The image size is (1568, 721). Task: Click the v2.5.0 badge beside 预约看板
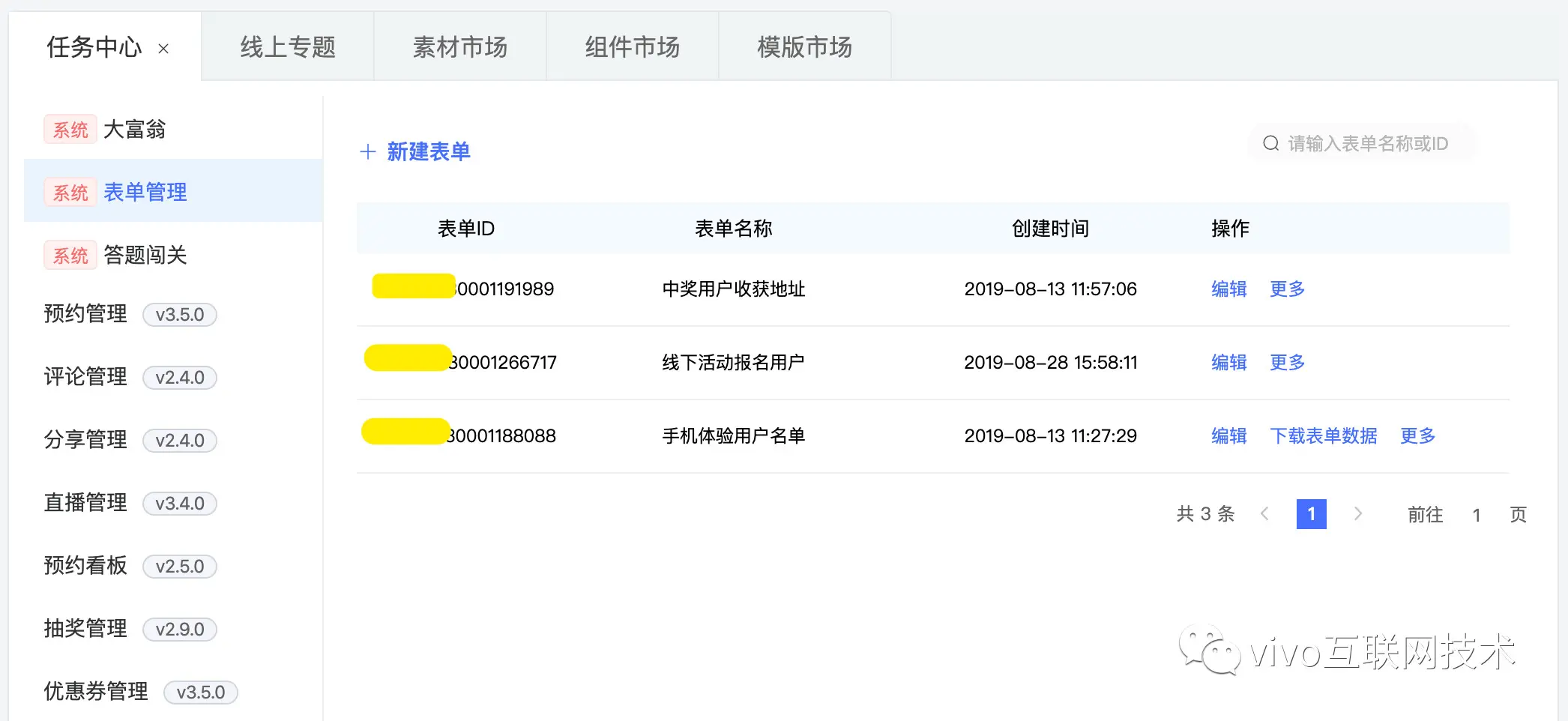click(180, 566)
